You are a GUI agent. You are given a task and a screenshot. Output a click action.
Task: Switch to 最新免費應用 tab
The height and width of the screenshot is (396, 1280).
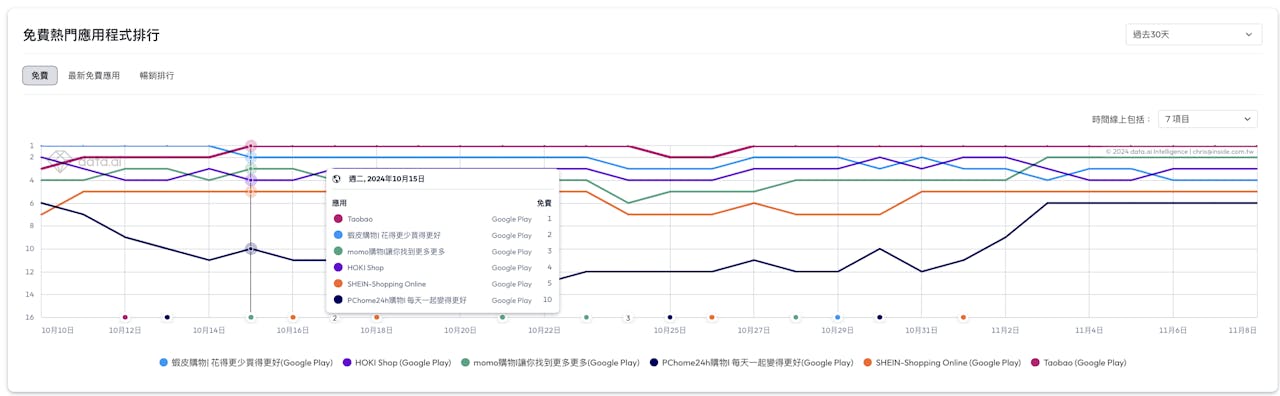coord(94,75)
